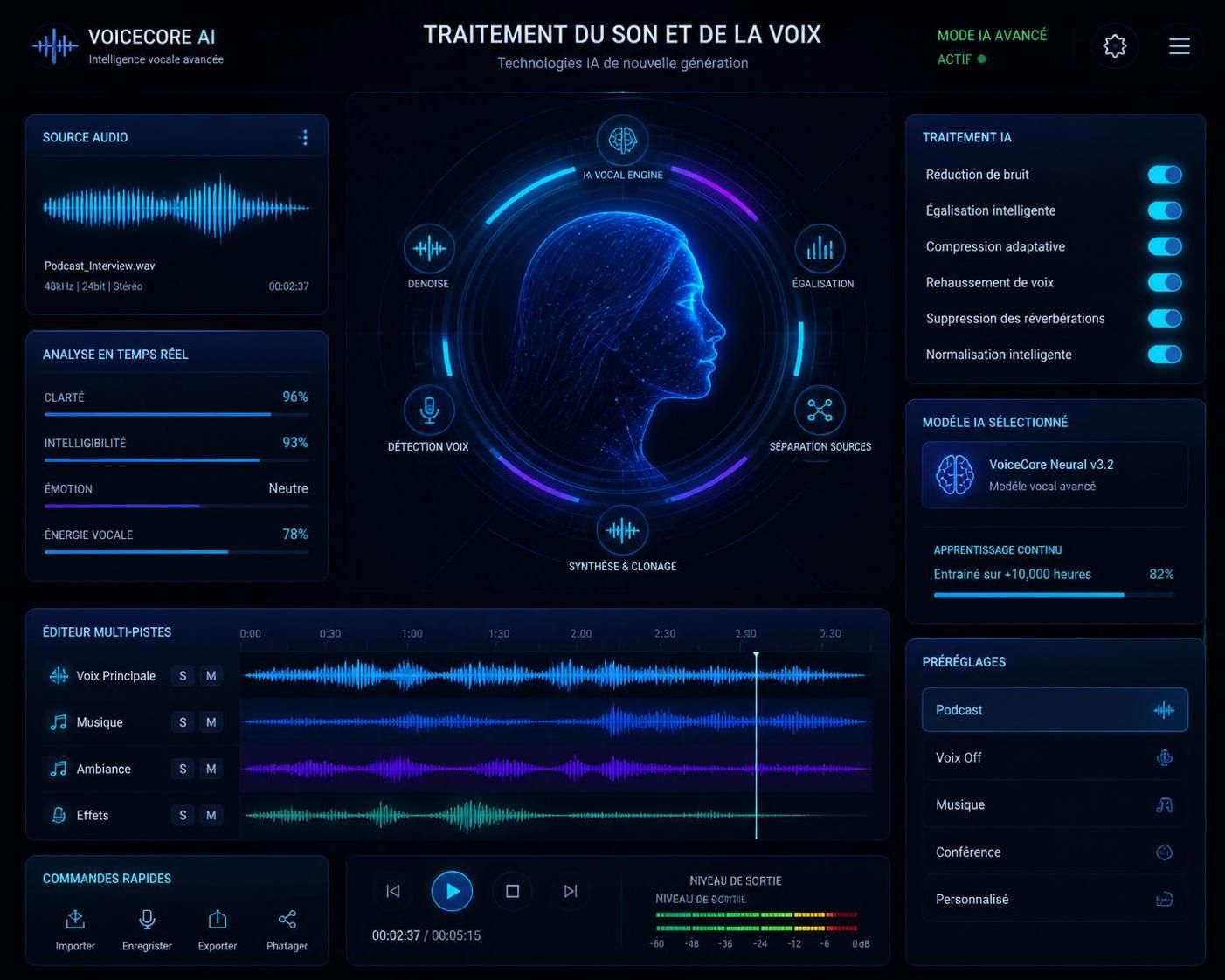
Task: Mute the Musique track
Action: coord(211,722)
